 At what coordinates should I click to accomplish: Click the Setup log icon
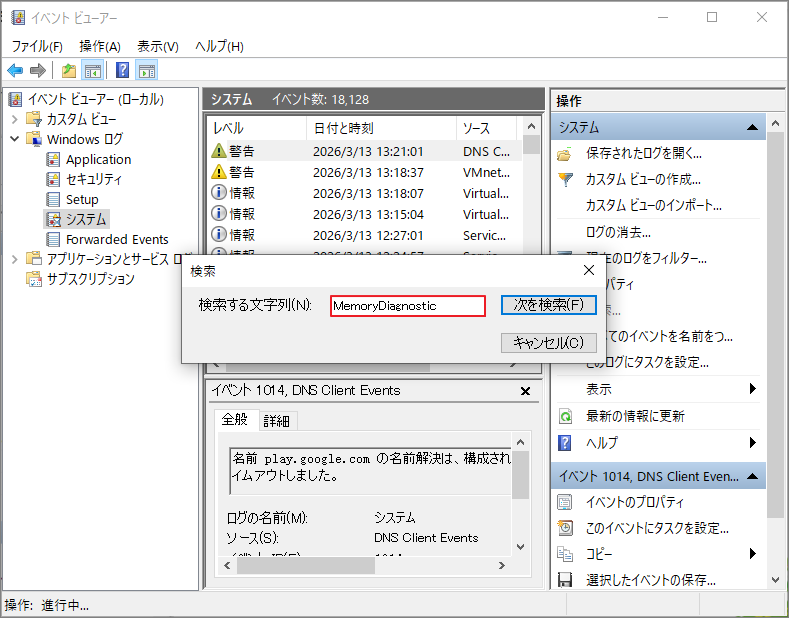(53, 199)
